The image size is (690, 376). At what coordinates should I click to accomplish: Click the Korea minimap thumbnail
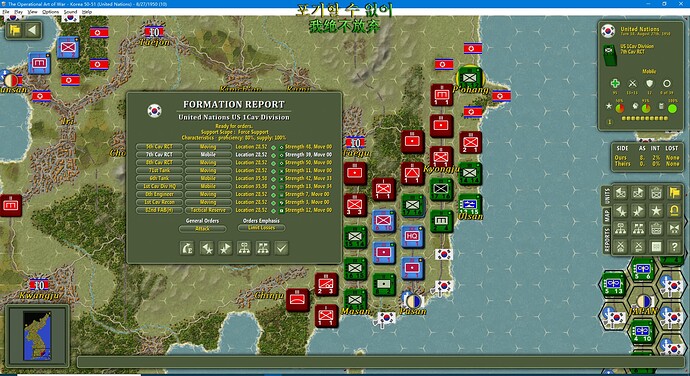tap(37, 336)
